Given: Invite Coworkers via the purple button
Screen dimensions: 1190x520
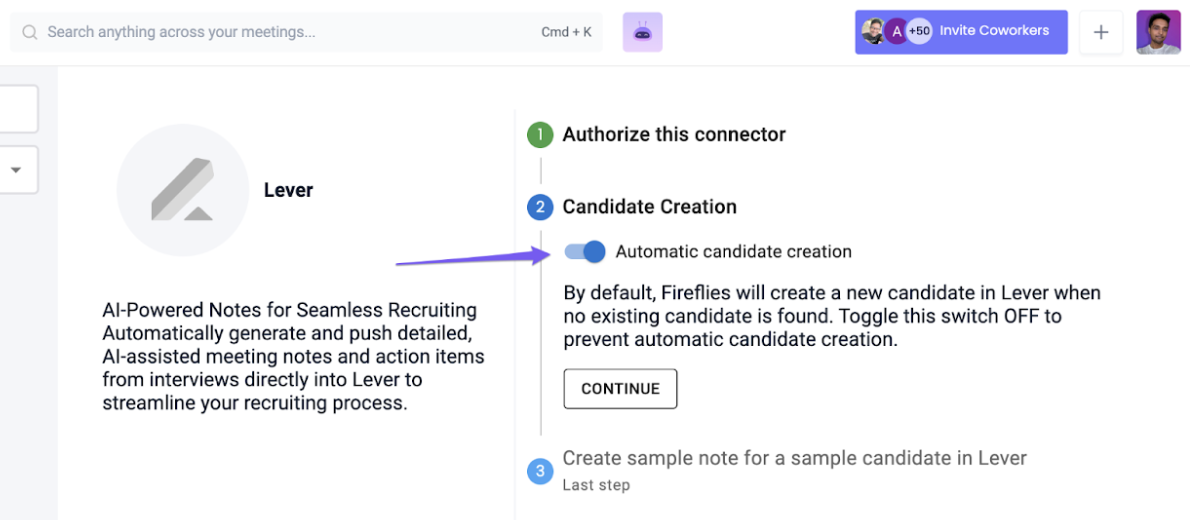Looking at the screenshot, I should tap(962, 32).
